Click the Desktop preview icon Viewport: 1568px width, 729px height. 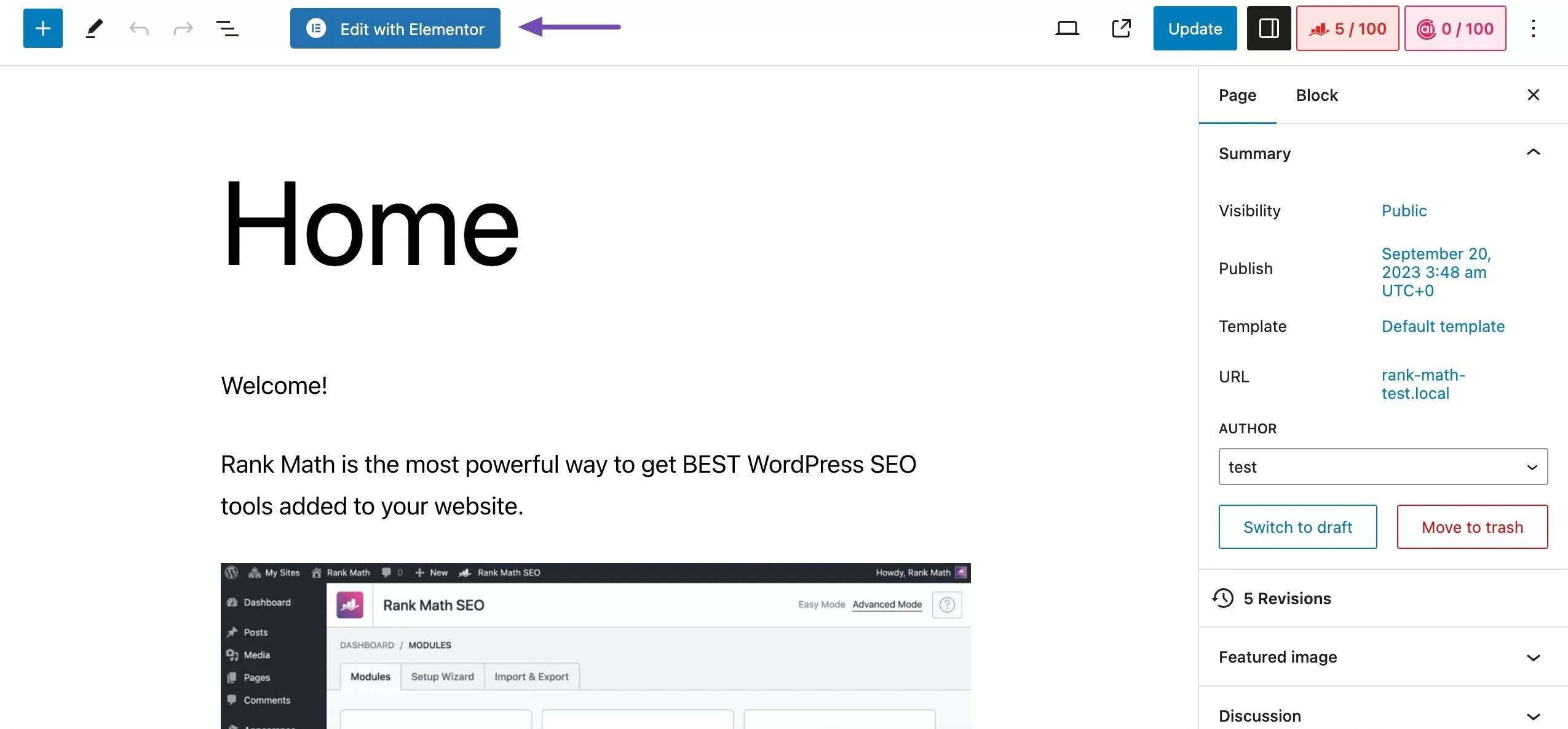(1067, 27)
